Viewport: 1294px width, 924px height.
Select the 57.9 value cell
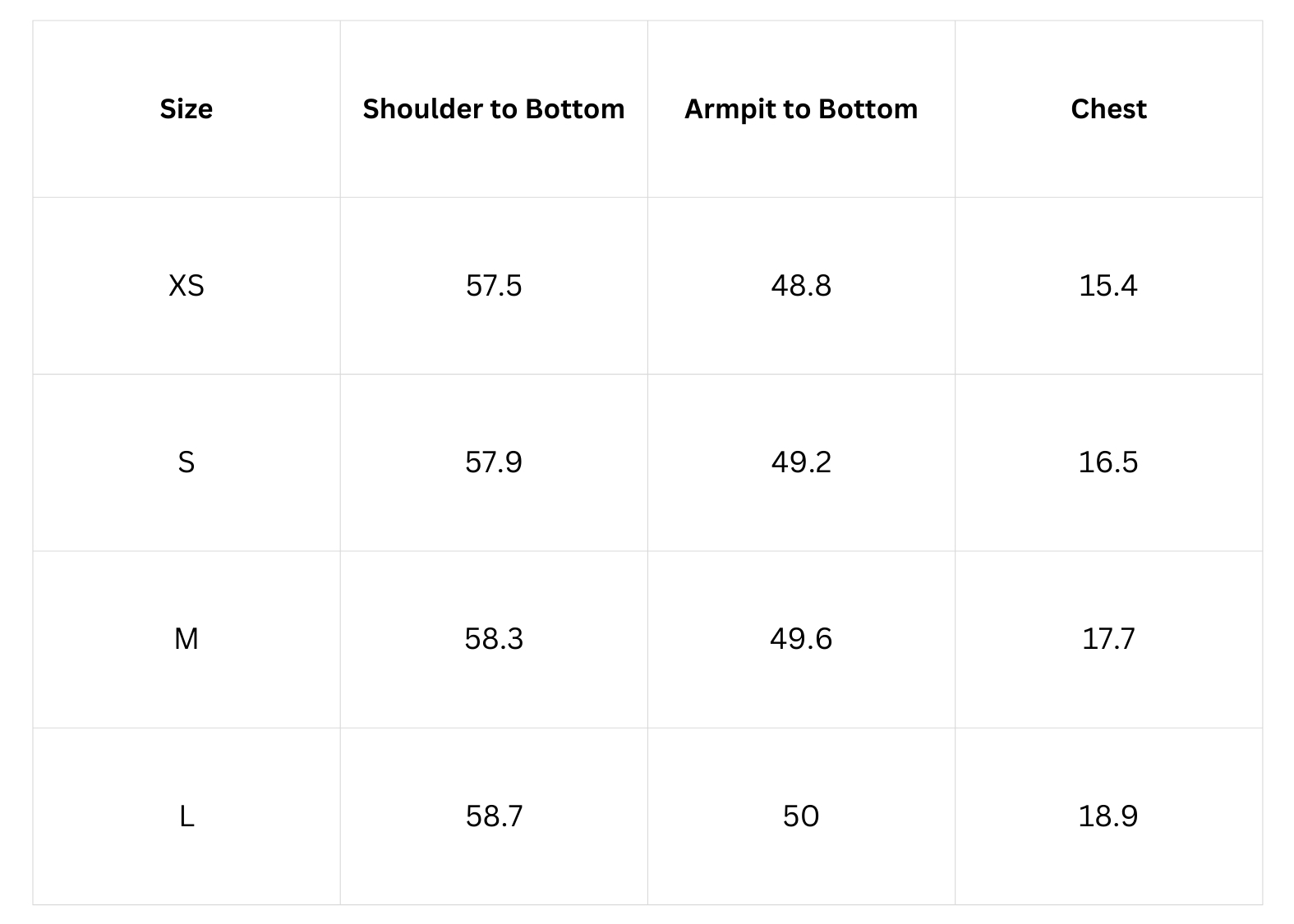(494, 462)
